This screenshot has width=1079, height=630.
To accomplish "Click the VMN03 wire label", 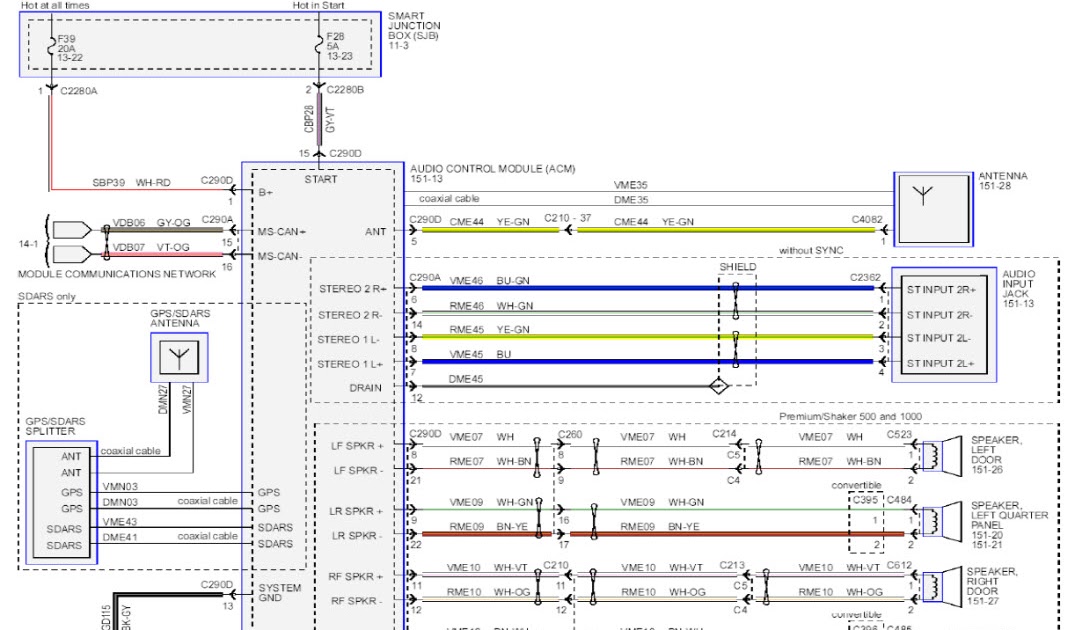I will pyautogui.click(x=120, y=486).
